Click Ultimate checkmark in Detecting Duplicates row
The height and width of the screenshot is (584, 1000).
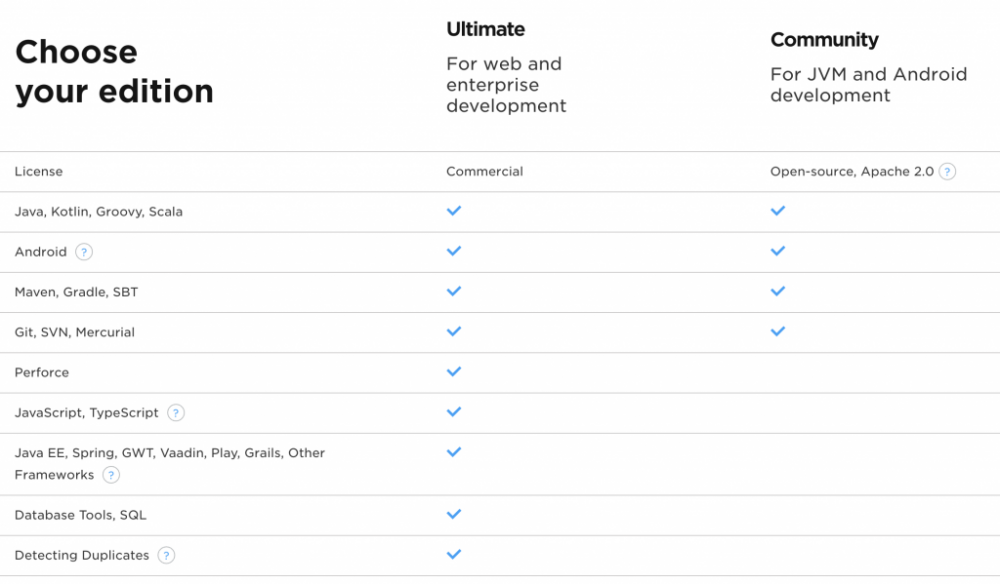point(454,554)
